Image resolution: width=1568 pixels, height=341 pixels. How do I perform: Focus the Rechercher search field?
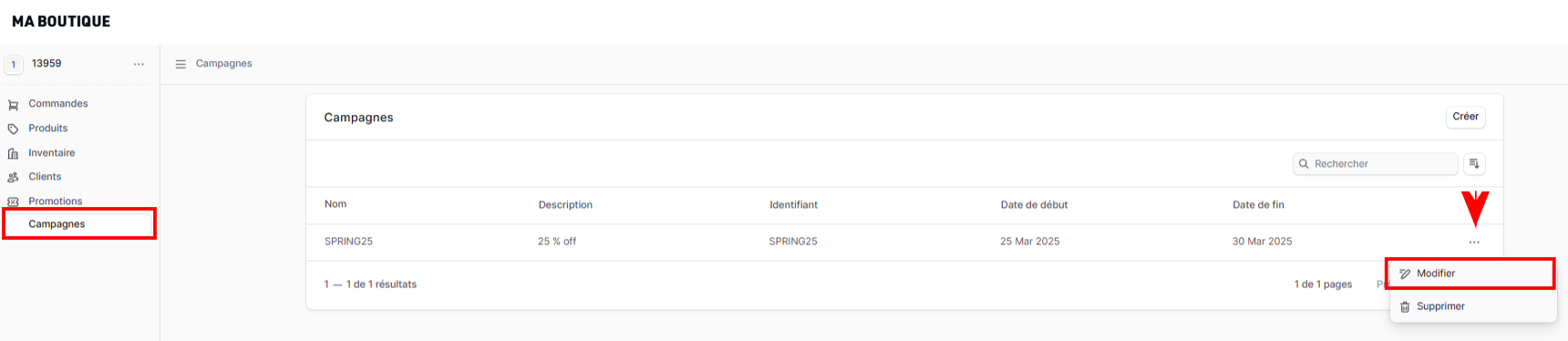coord(1375,164)
